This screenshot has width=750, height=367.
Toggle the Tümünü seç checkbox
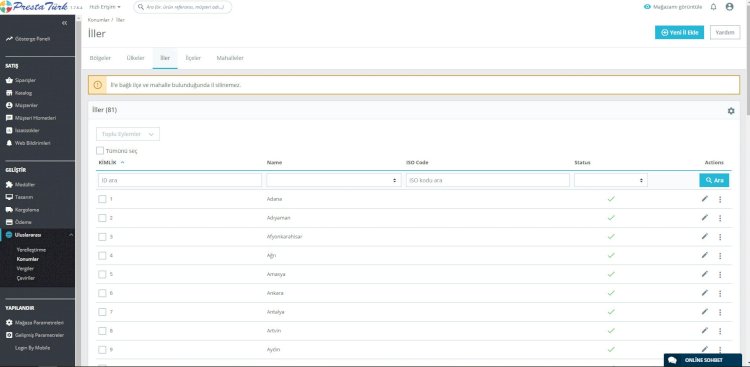tap(100, 151)
